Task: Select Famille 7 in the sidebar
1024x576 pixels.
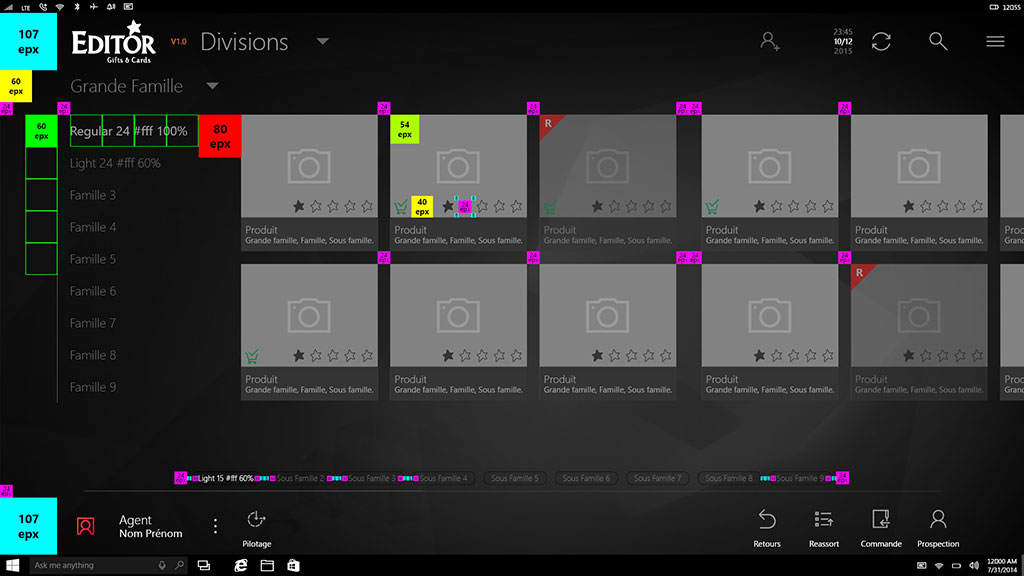Action: (93, 323)
